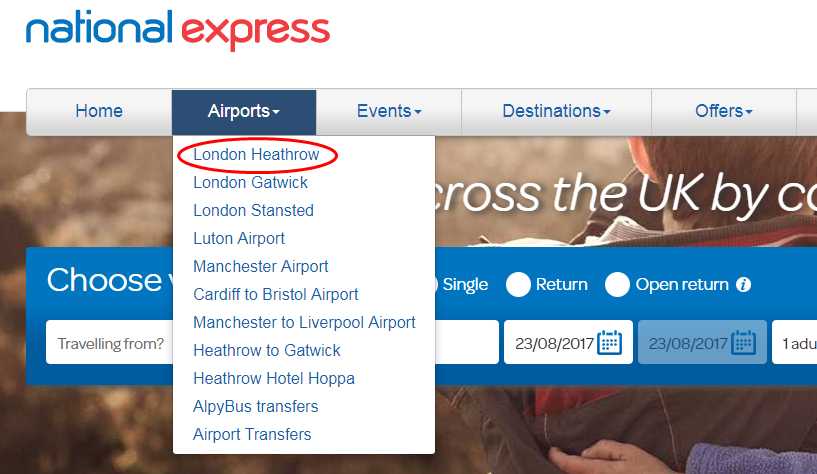
Task: Select Manchester to Liverpool Airport
Action: click(304, 322)
